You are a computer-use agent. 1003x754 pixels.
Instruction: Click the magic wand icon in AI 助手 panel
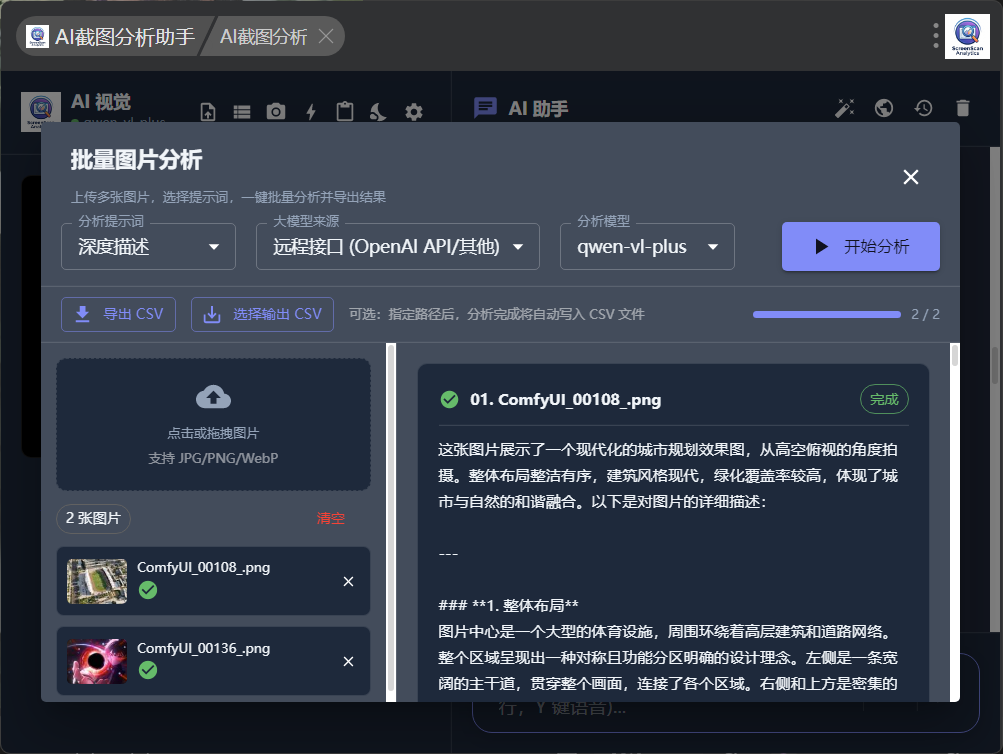pos(845,108)
